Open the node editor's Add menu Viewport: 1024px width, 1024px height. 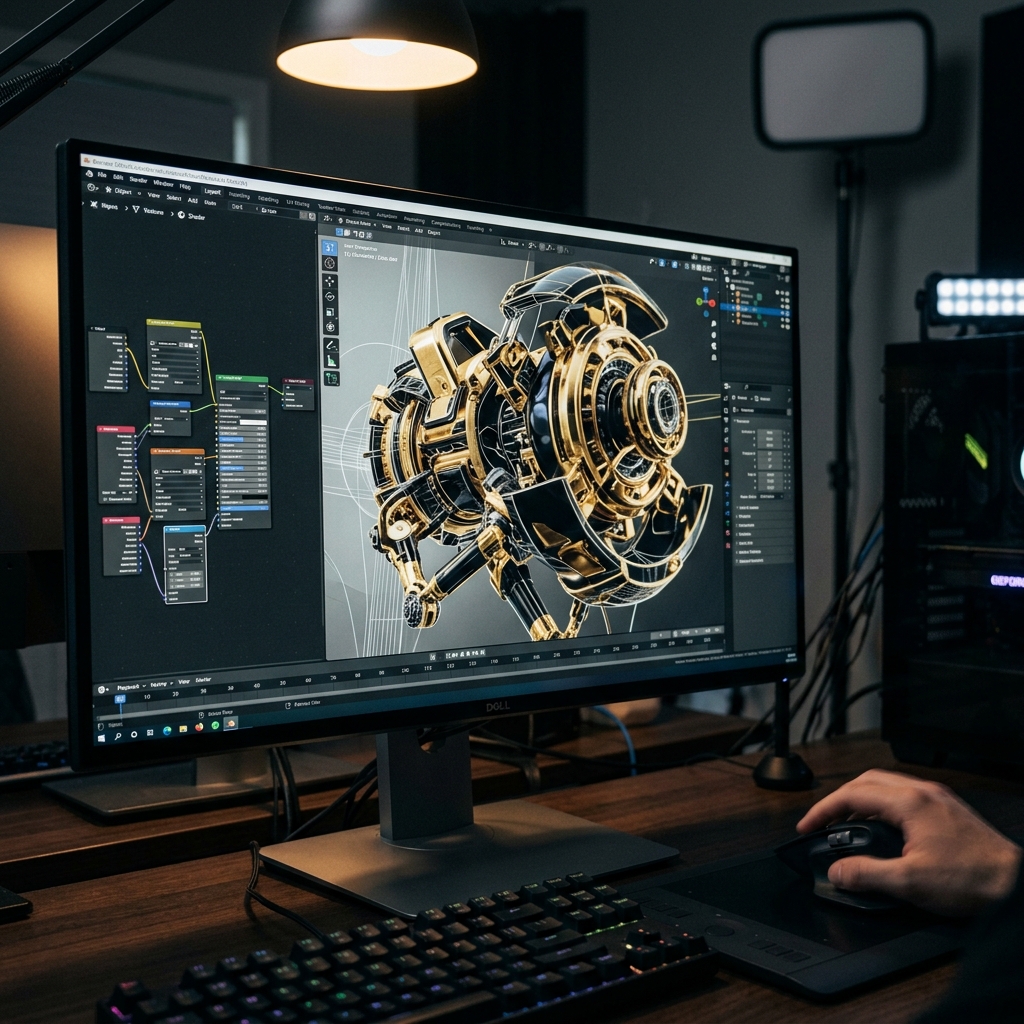coord(193,200)
